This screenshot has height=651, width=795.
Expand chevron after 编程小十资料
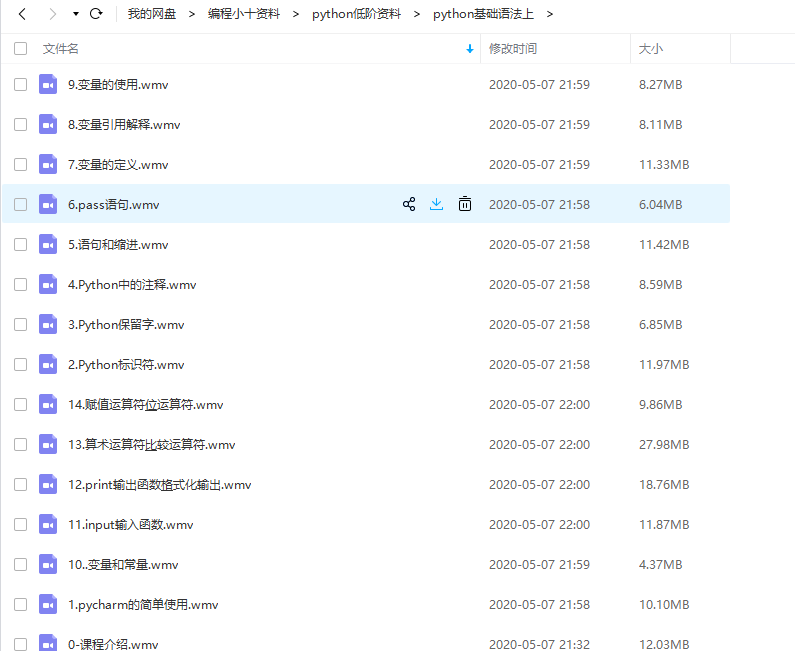(x=296, y=14)
